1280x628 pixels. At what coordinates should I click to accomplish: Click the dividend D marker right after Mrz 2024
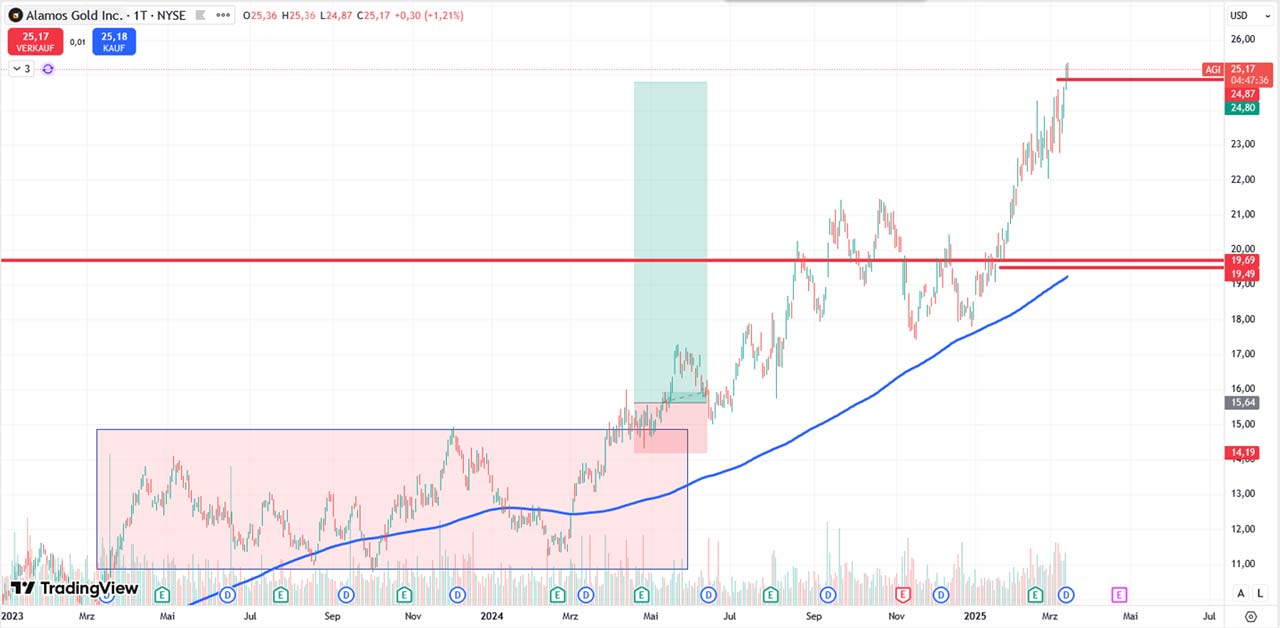click(x=586, y=594)
